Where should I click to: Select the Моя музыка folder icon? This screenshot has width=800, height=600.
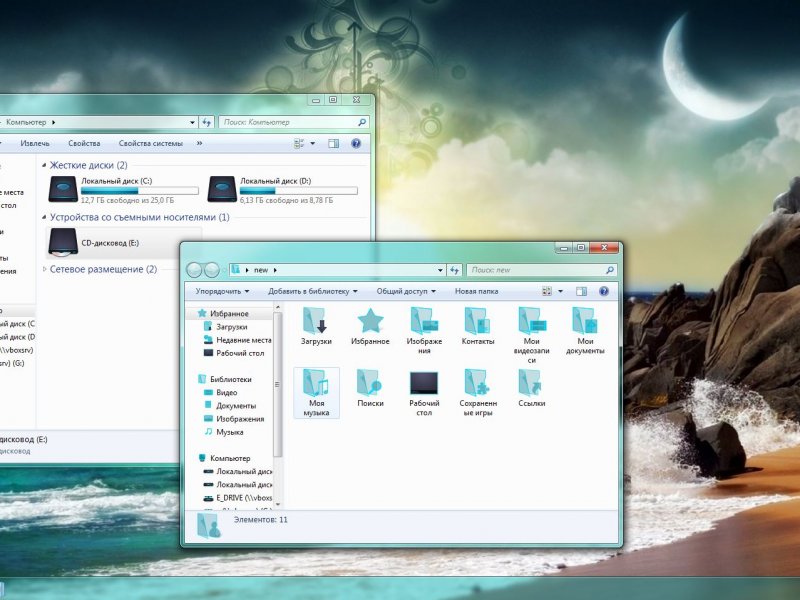pos(316,383)
